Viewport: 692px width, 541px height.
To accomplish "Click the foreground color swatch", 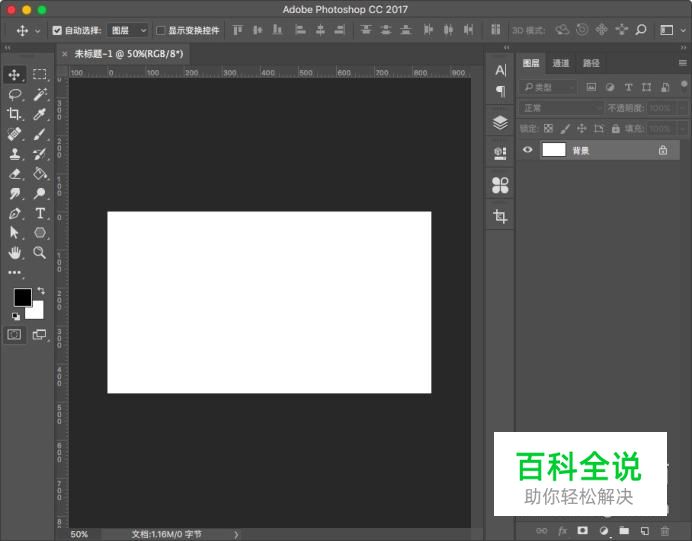I will (x=22, y=297).
